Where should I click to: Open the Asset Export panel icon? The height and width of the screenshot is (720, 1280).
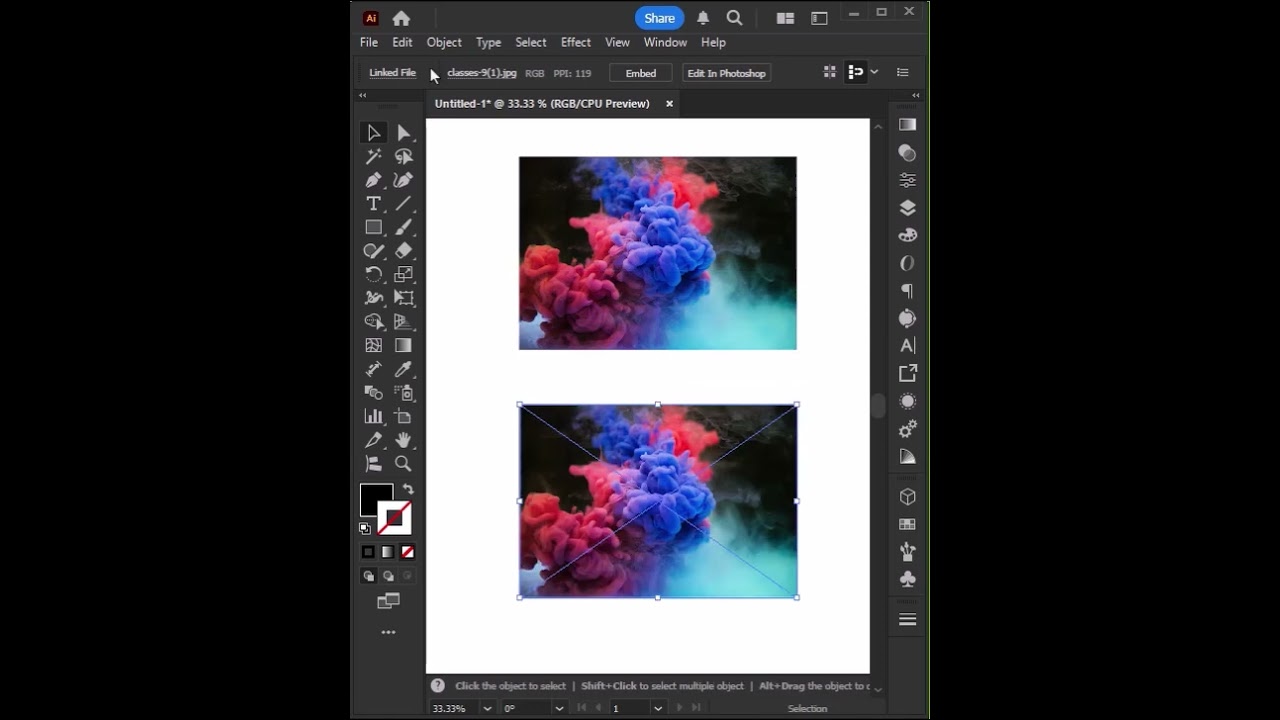[907, 373]
